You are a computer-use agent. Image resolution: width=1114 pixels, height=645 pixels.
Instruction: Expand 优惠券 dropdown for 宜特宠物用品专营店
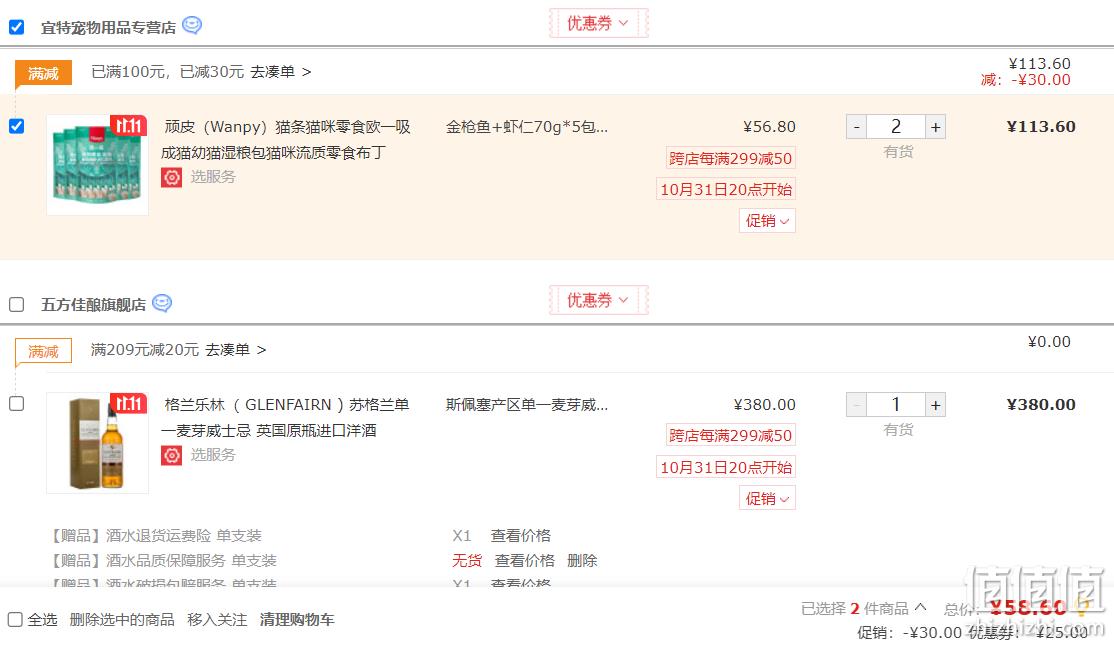[x=598, y=23]
